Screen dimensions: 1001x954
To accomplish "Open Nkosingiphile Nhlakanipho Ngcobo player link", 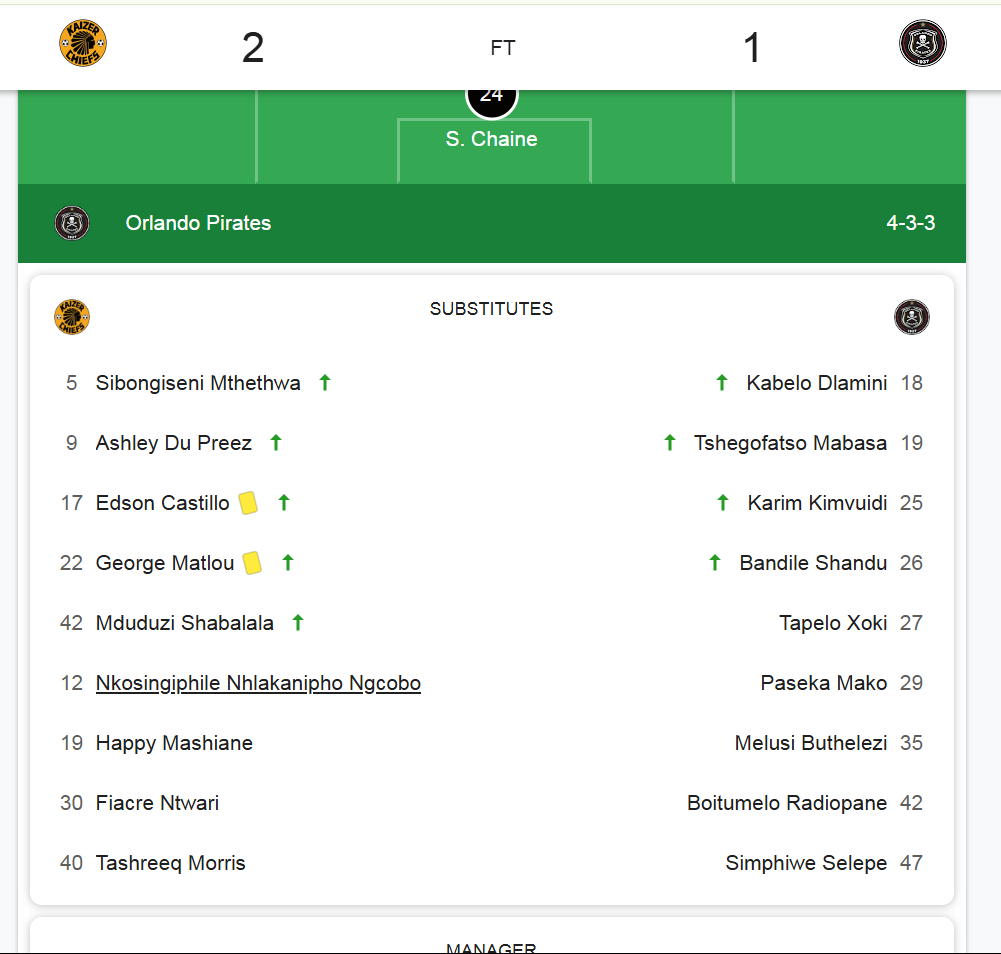I will (258, 683).
